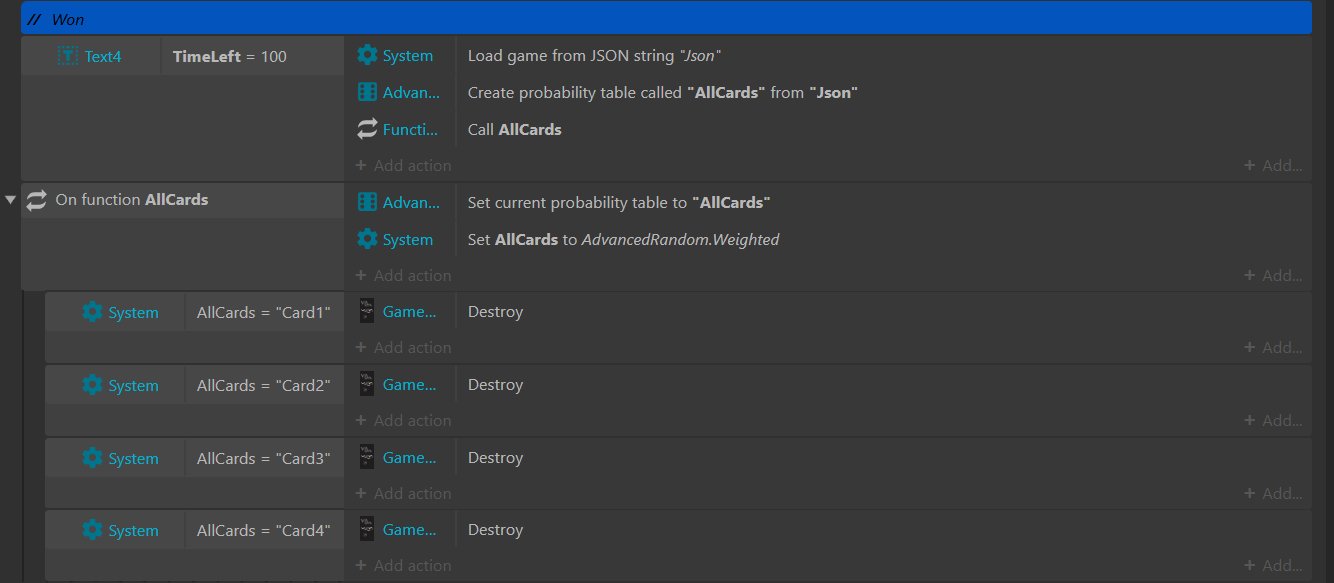Collapse the On function AllCards event
This screenshot has width=1334, height=583.
(11, 200)
